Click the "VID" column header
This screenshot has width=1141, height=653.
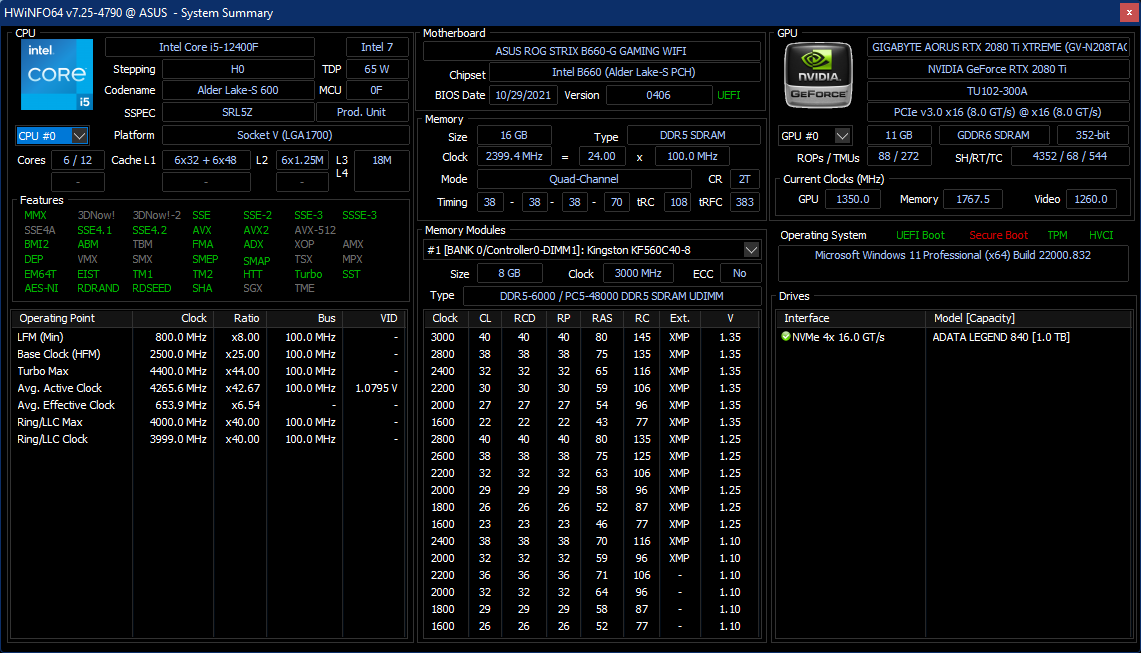(373, 318)
